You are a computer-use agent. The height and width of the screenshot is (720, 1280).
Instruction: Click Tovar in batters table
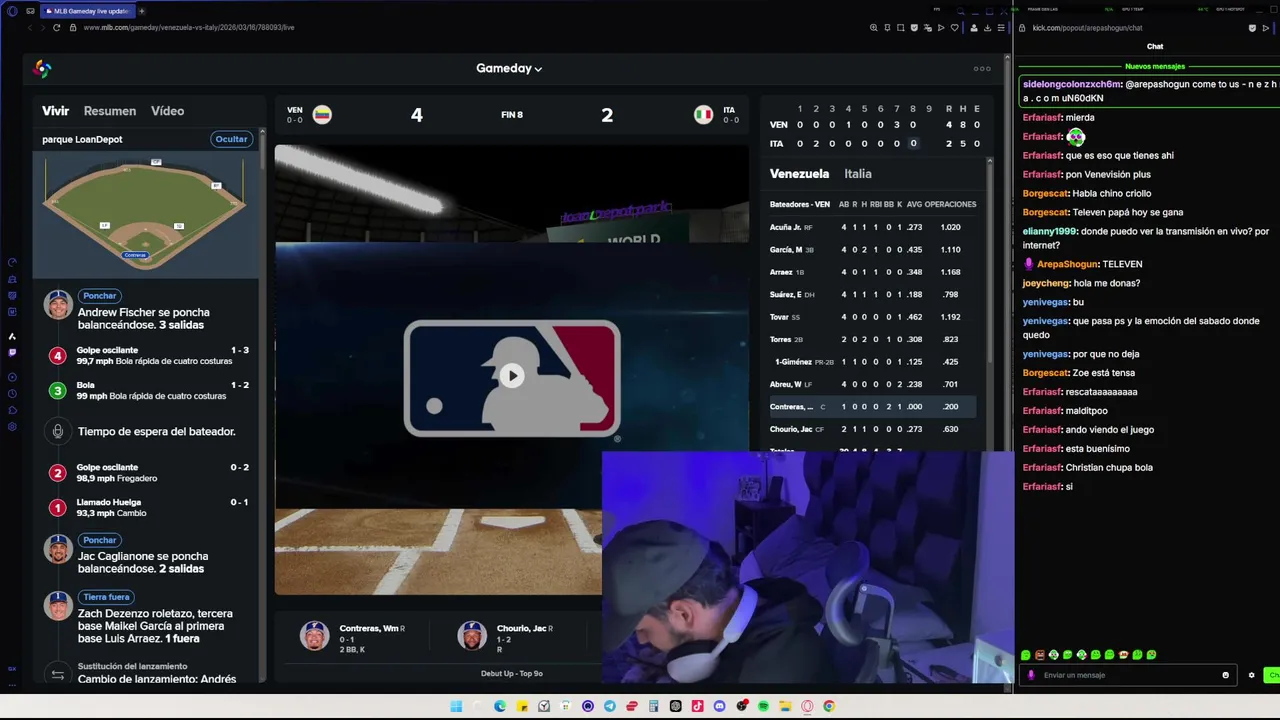point(779,317)
